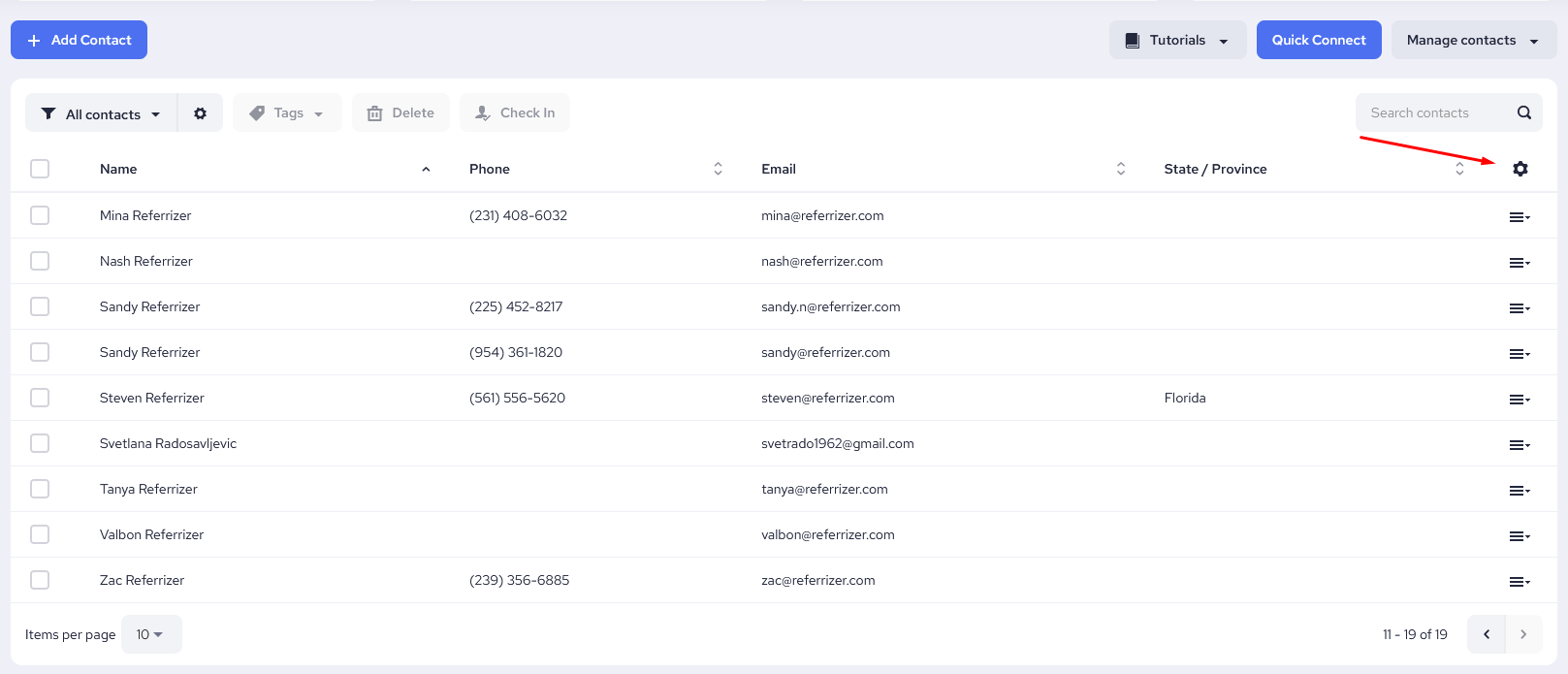Open row actions menu for Valbon Referrizer
This screenshot has height=674, width=1568.
1520,536
